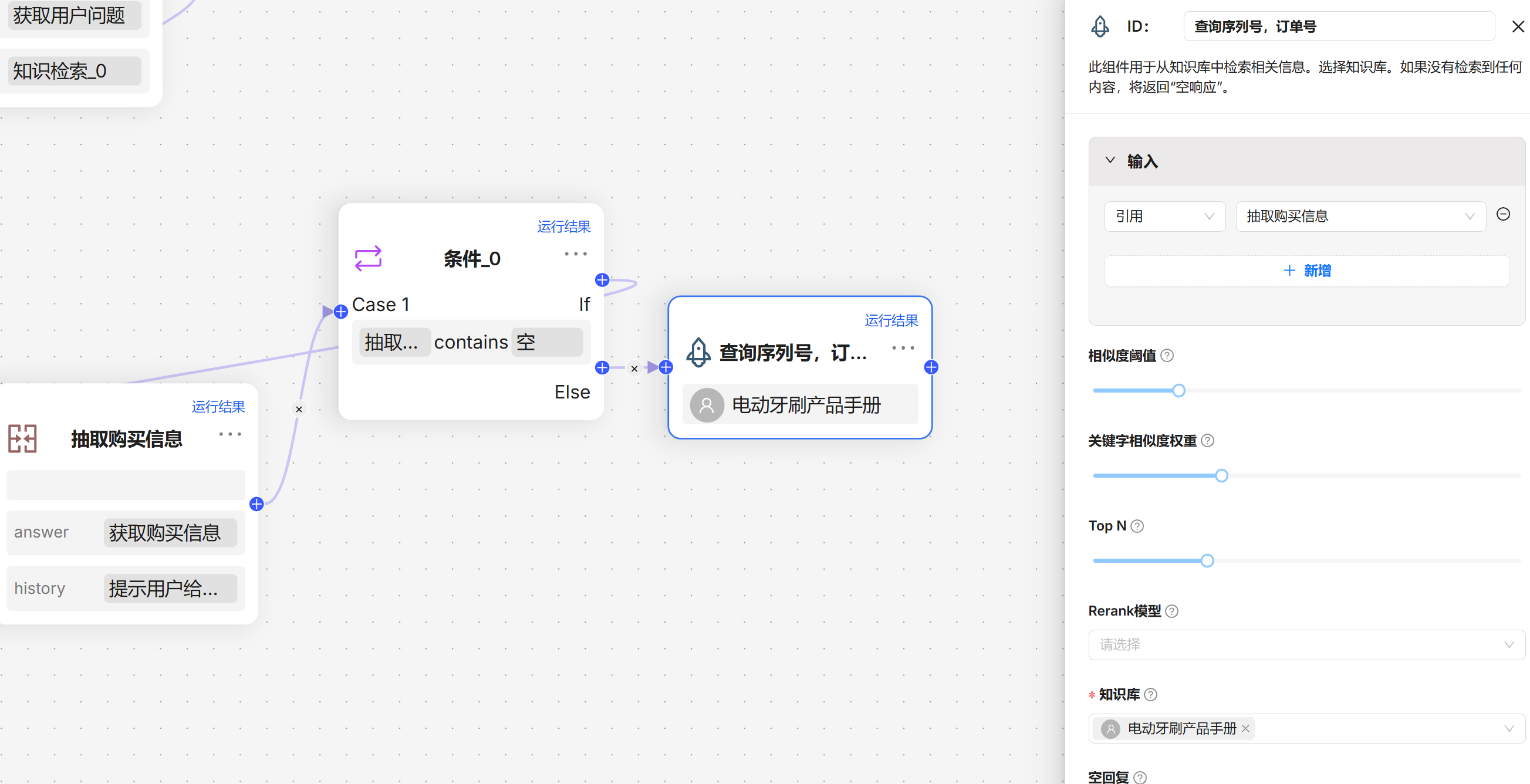Click the minus icon to remove the input row

tap(1503, 214)
